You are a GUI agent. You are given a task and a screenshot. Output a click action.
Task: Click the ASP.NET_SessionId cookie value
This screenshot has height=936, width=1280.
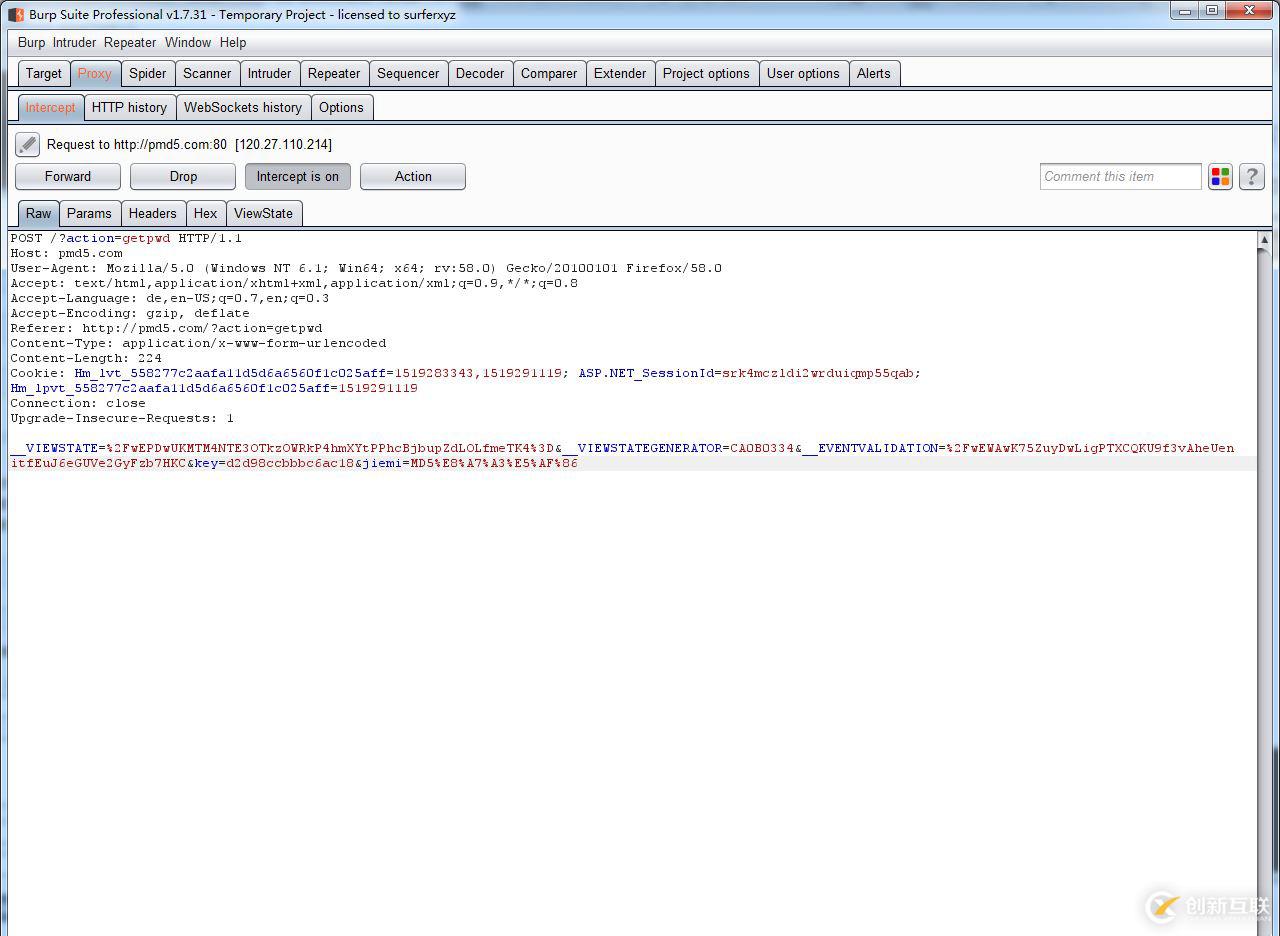[817, 373]
